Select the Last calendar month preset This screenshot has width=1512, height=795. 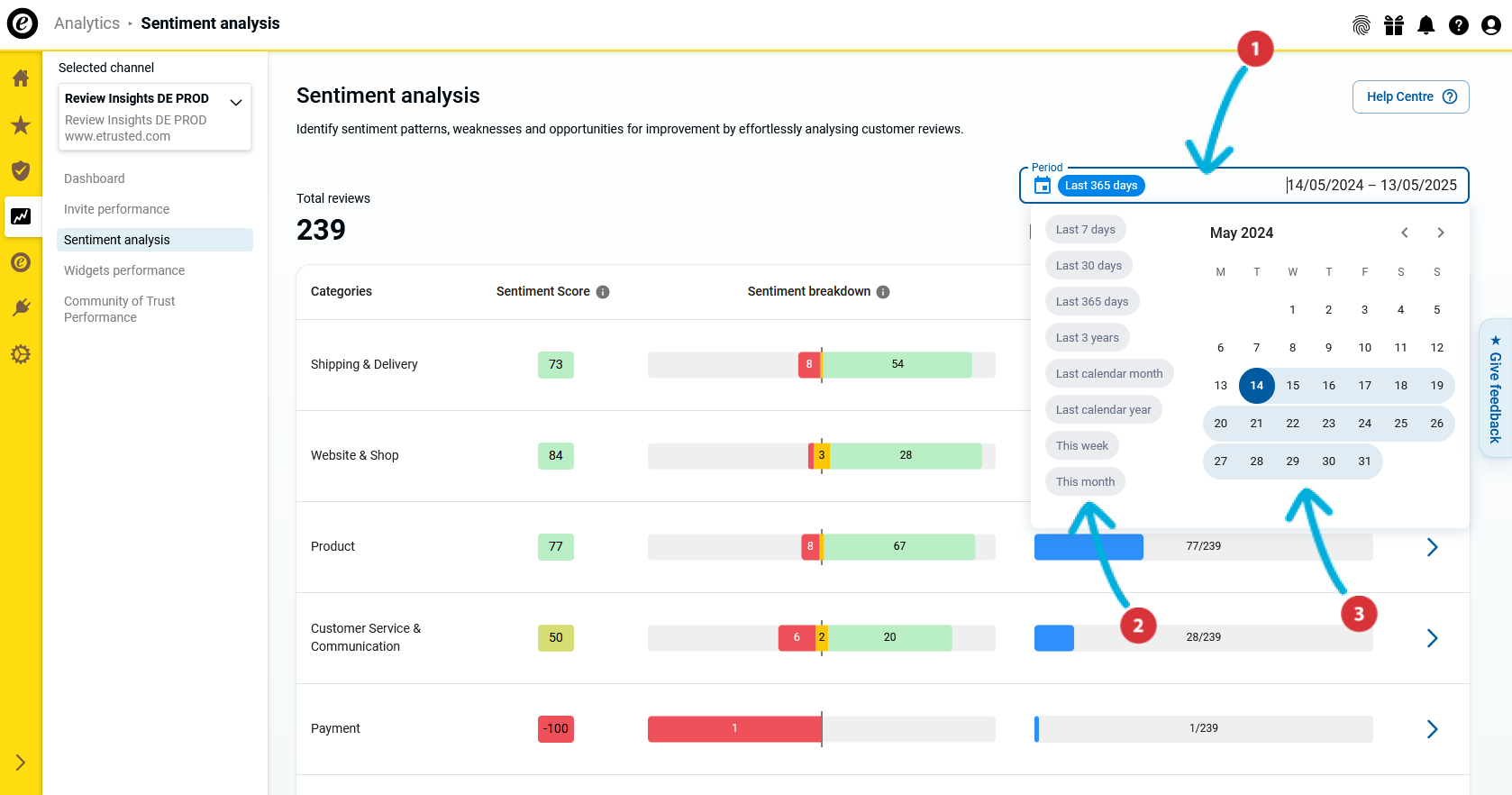point(1109,374)
